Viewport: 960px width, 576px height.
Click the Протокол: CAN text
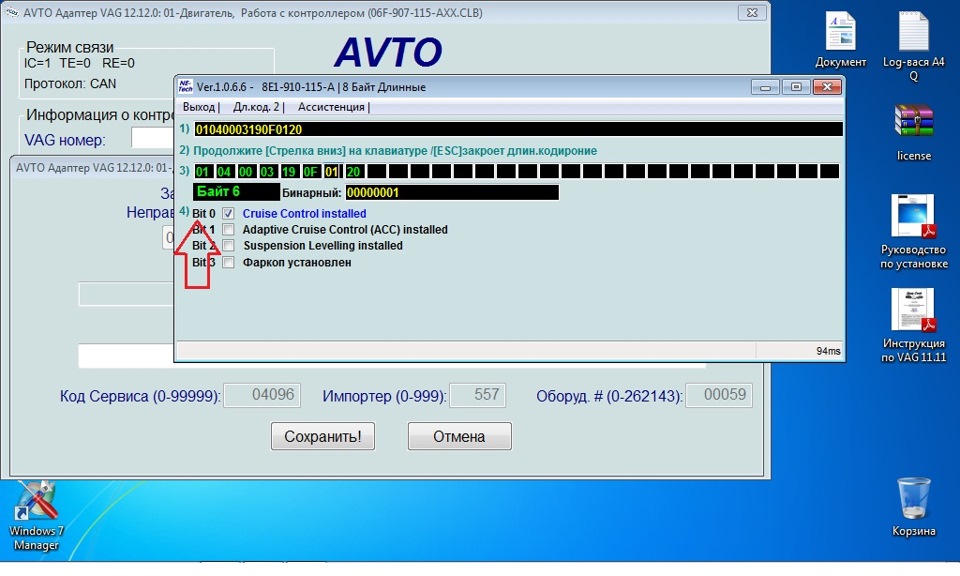70,84
